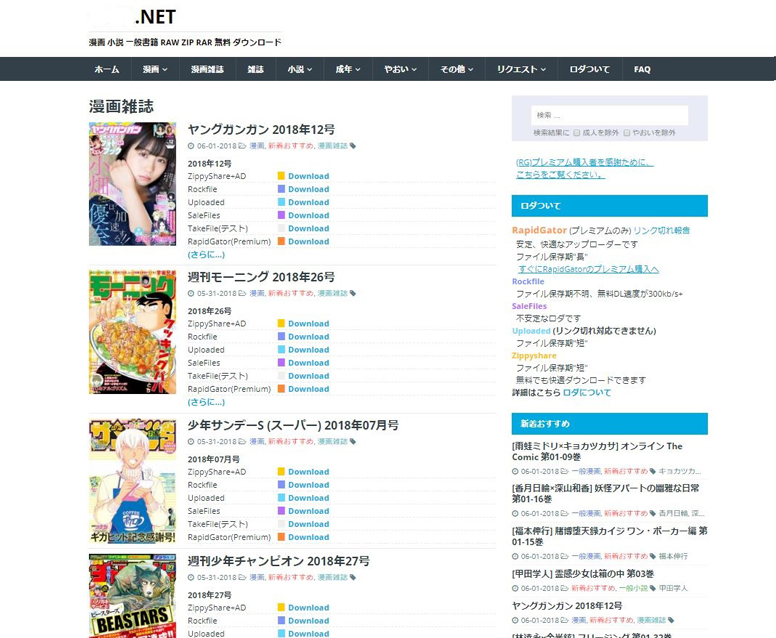Click yellow ZippyShare icon for 週刊モーニング
This screenshot has width=776, height=638.
coord(281,323)
